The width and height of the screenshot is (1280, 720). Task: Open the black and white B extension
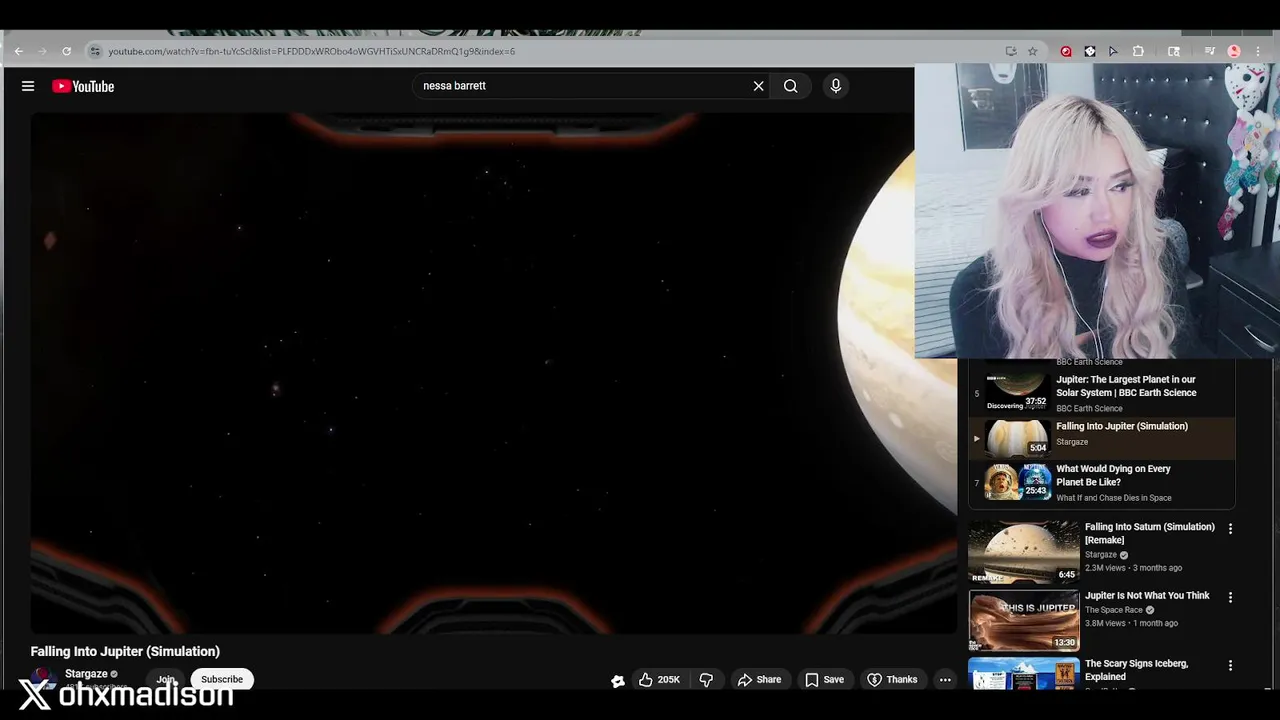pos(1089,51)
